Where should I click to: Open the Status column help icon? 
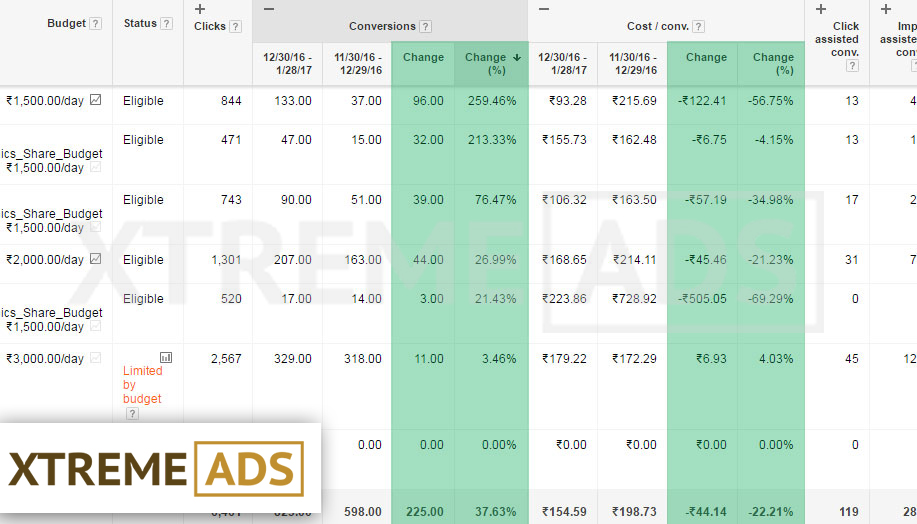pos(166,23)
